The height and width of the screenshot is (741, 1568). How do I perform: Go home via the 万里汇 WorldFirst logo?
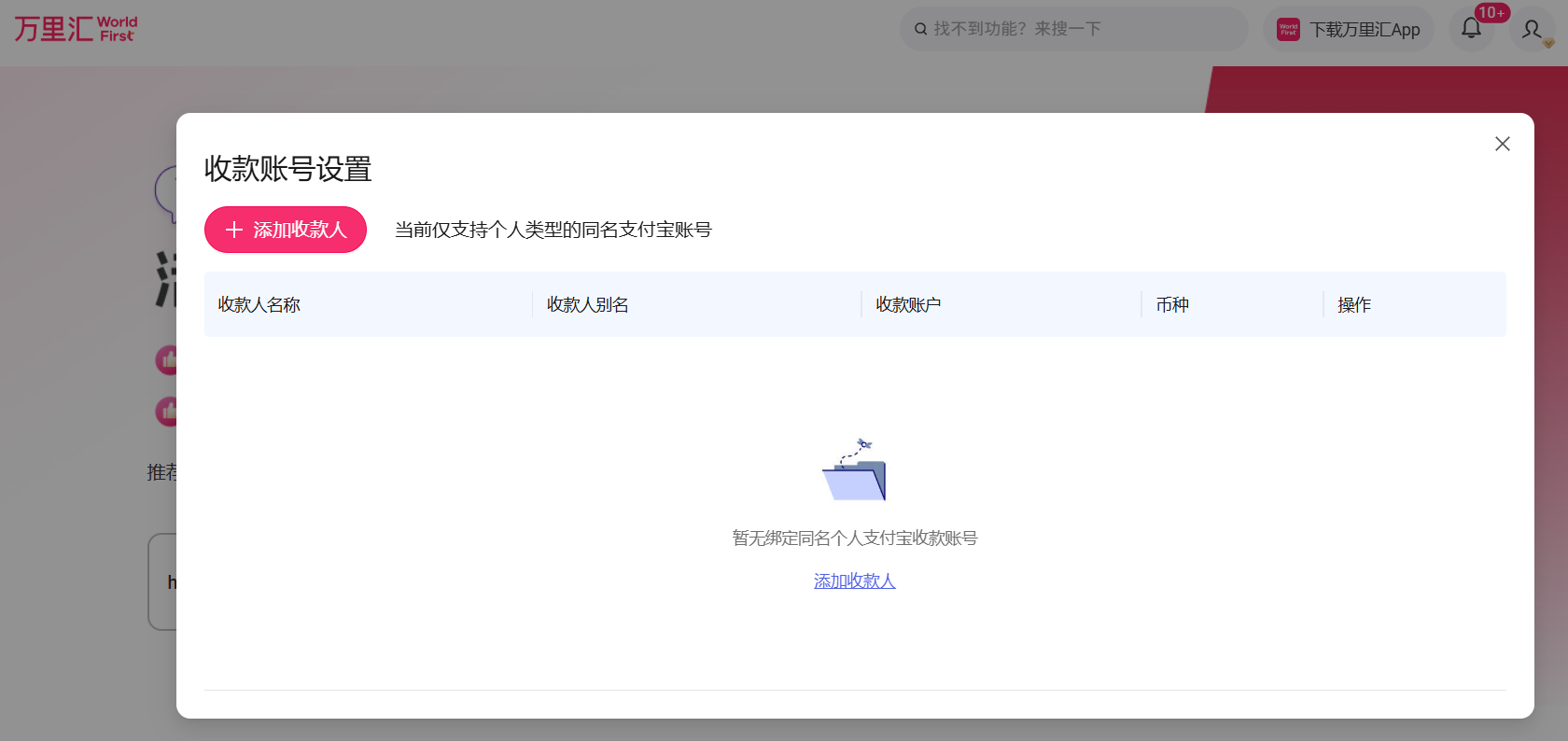pyautogui.click(x=76, y=29)
